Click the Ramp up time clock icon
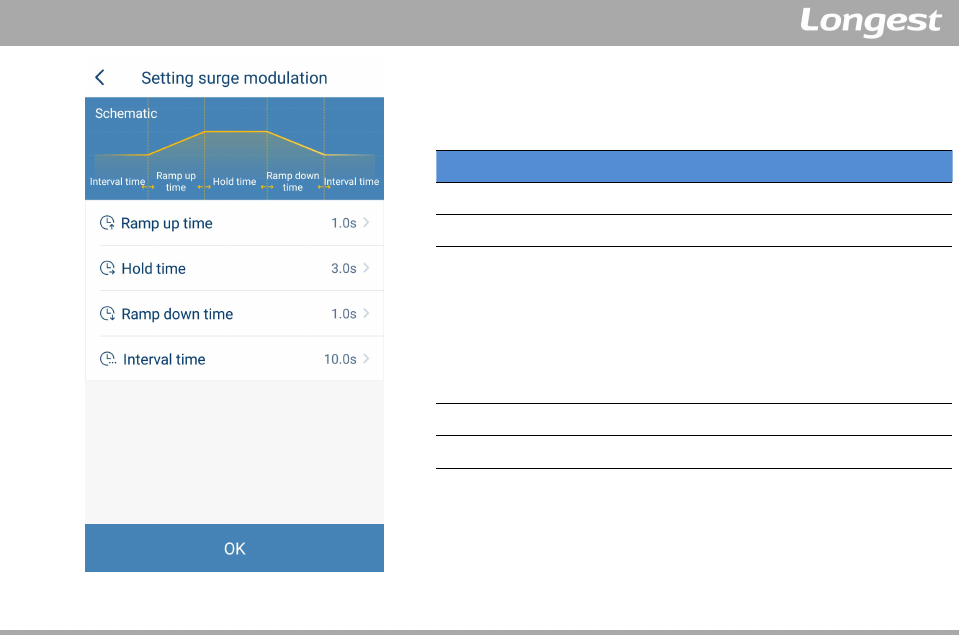This screenshot has width=959, height=635. pos(107,223)
